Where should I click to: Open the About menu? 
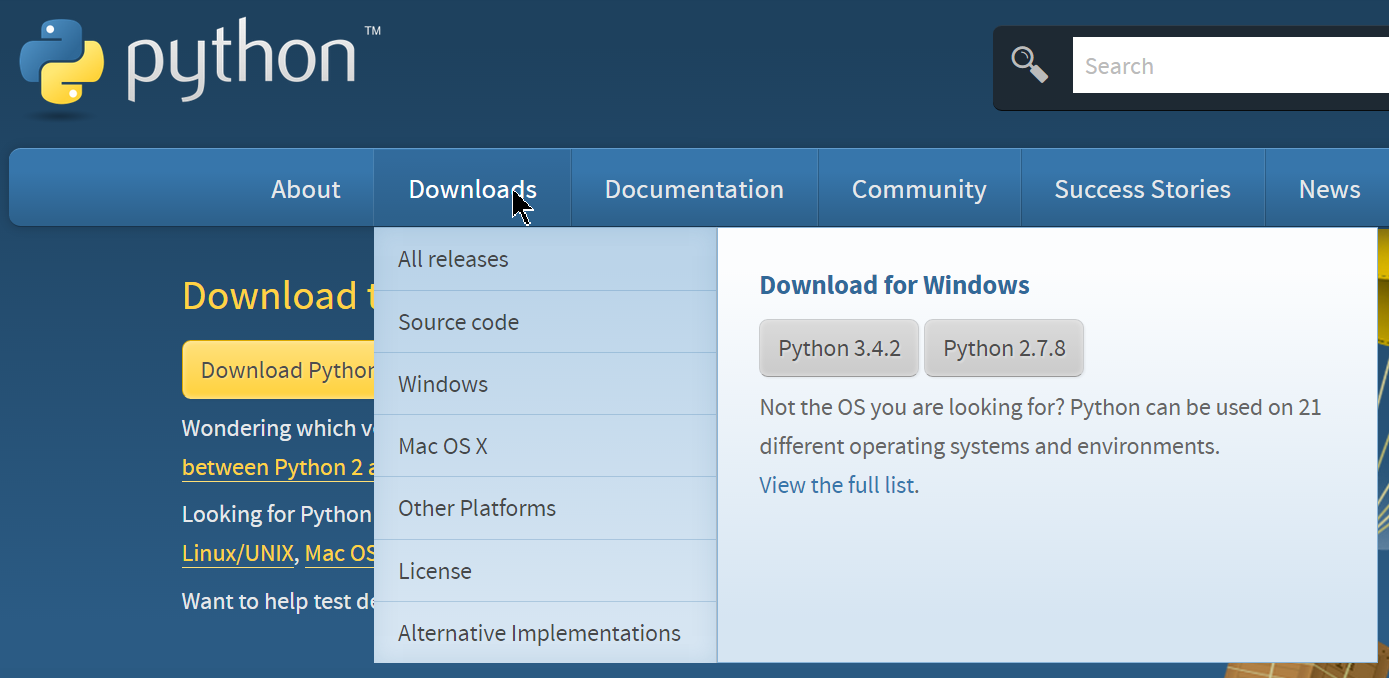click(305, 188)
